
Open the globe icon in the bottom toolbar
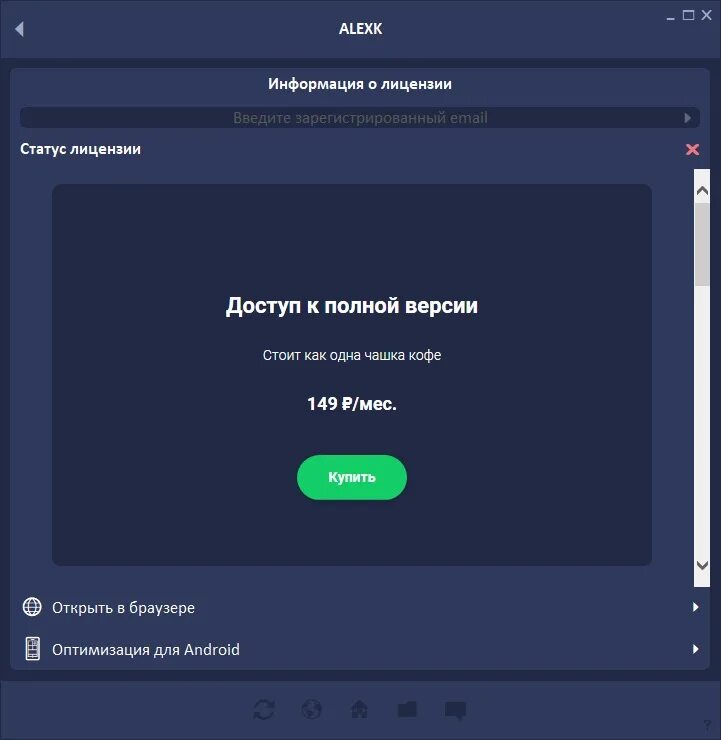pyautogui.click(x=311, y=709)
